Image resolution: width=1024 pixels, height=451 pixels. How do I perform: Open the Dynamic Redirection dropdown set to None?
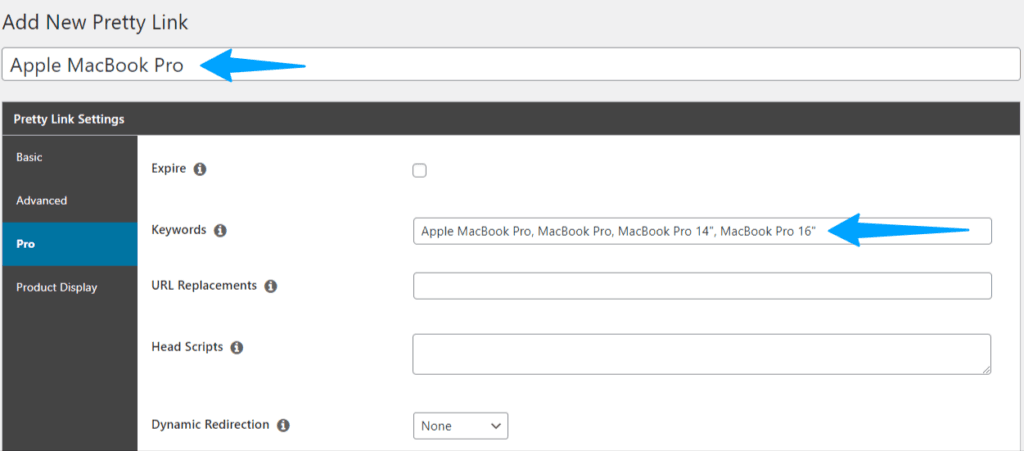(x=460, y=426)
